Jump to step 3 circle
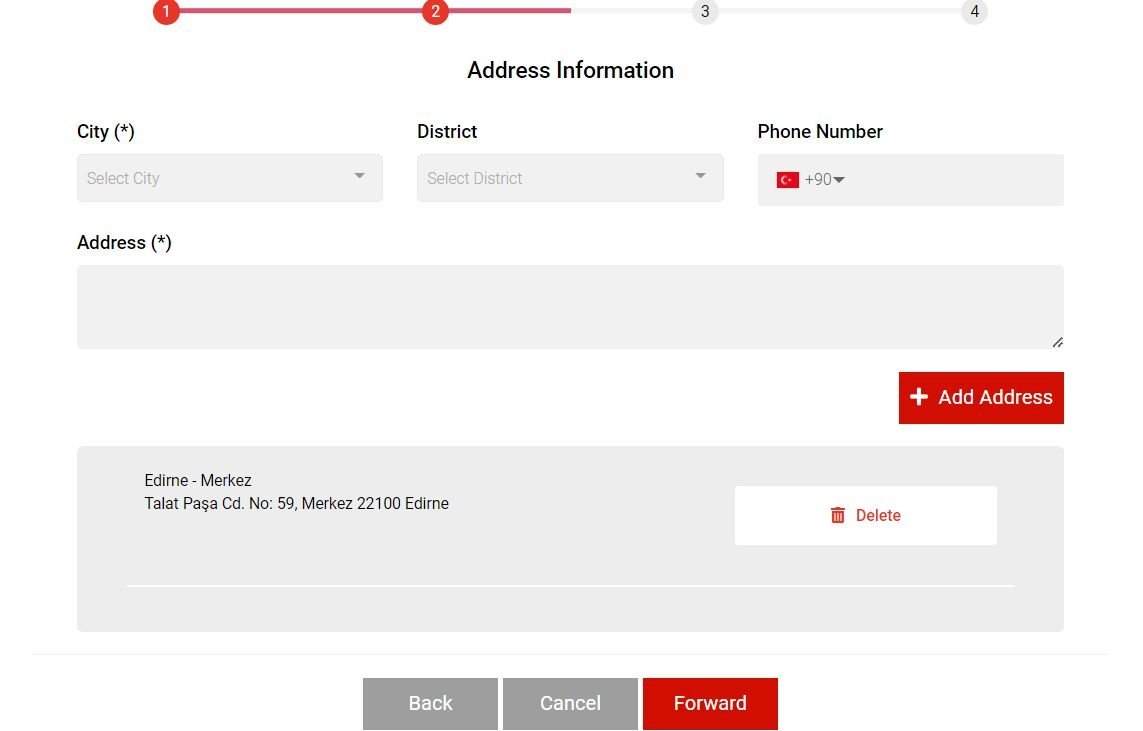1143x731 pixels. coord(705,12)
